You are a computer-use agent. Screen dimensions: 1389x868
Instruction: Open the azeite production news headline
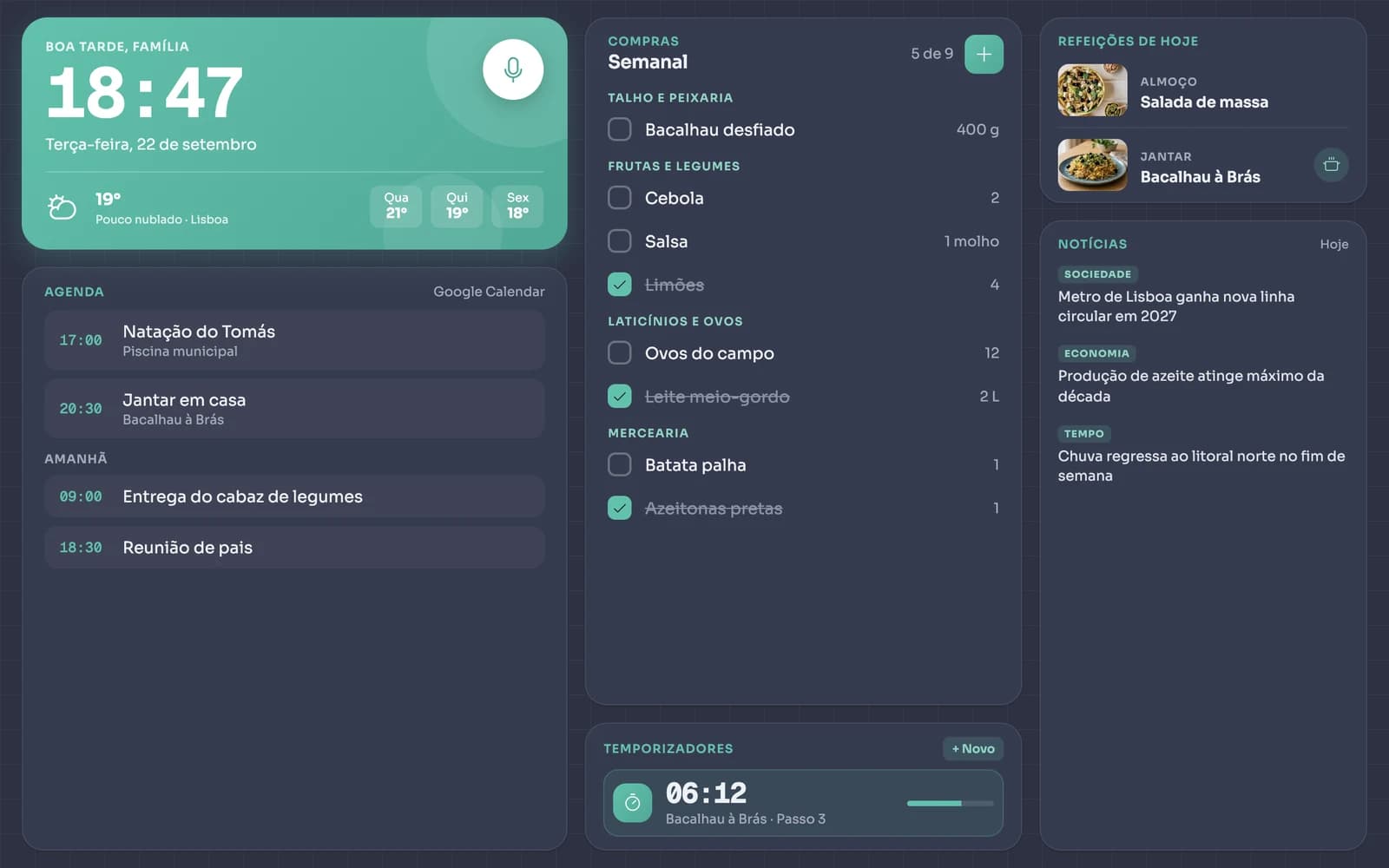pyautogui.click(x=1190, y=386)
